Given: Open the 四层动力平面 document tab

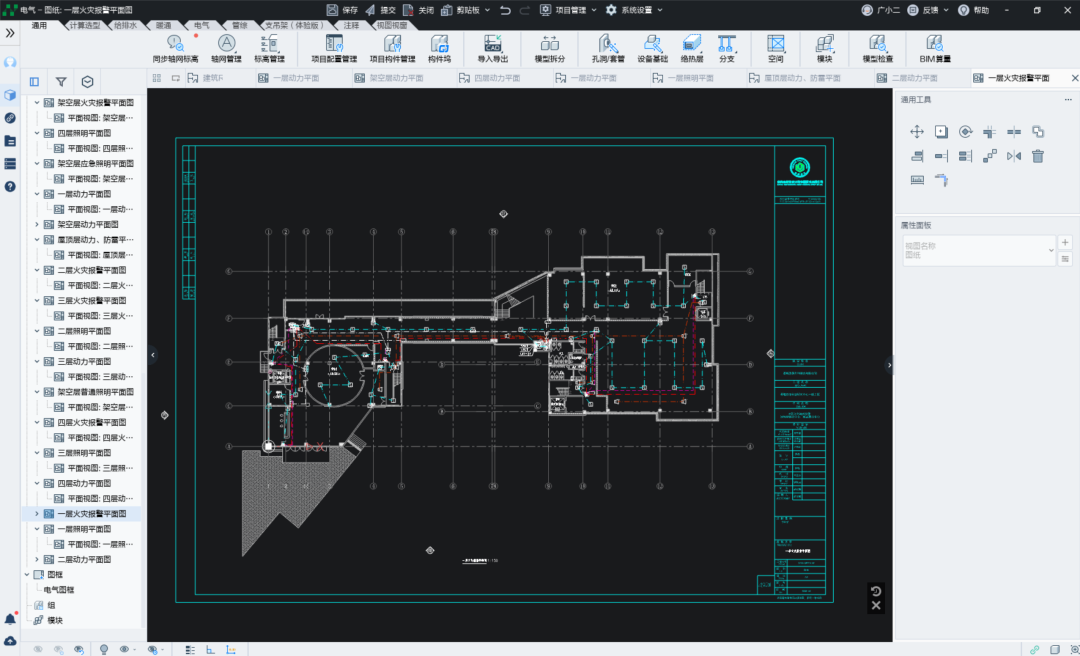Looking at the screenshot, I should pyautogui.click(x=497, y=79).
